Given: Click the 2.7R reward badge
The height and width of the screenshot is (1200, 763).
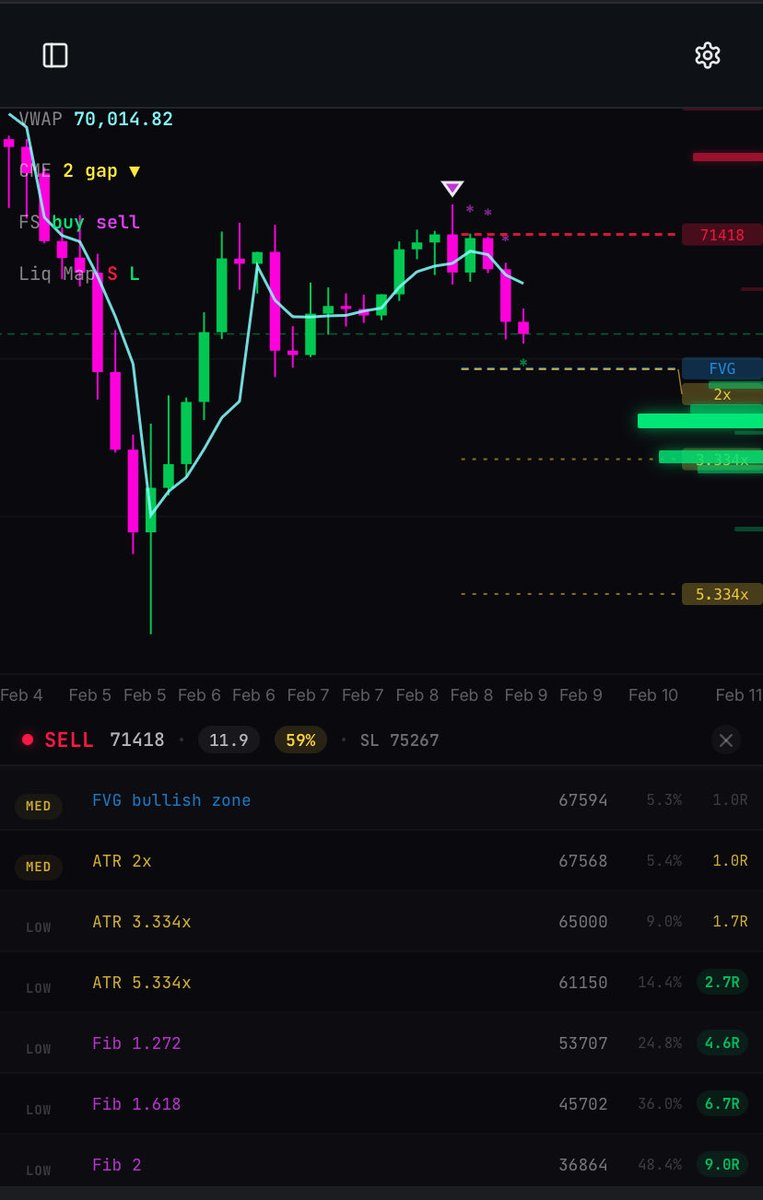Looking at the screenshot, I should pyautogui.click(x=722, y=983).
